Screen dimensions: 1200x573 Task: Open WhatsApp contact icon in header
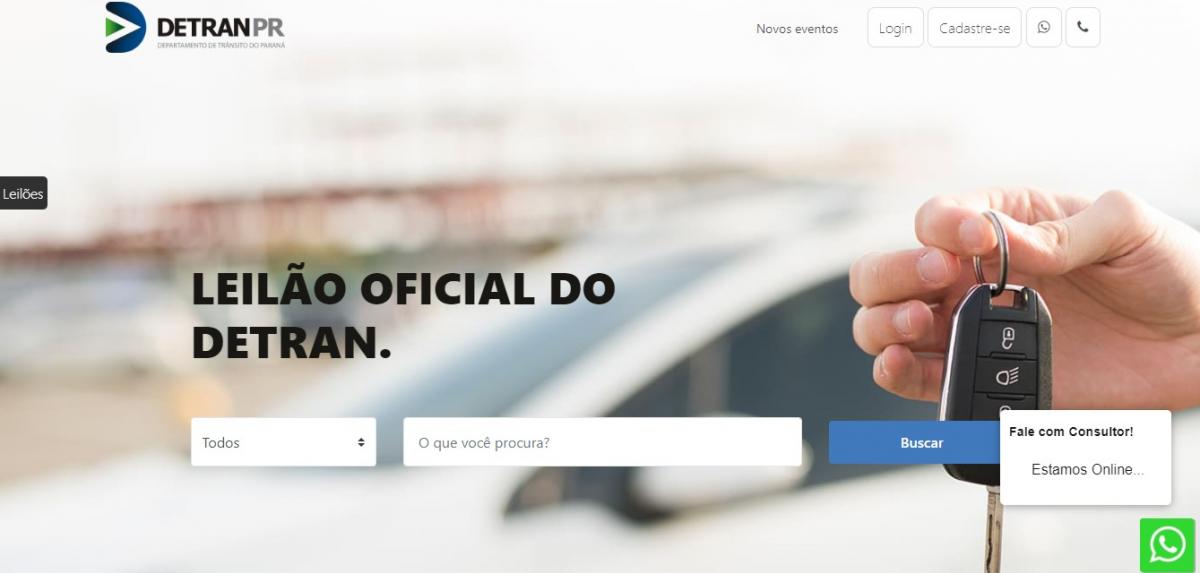(x=1044, y=28)
